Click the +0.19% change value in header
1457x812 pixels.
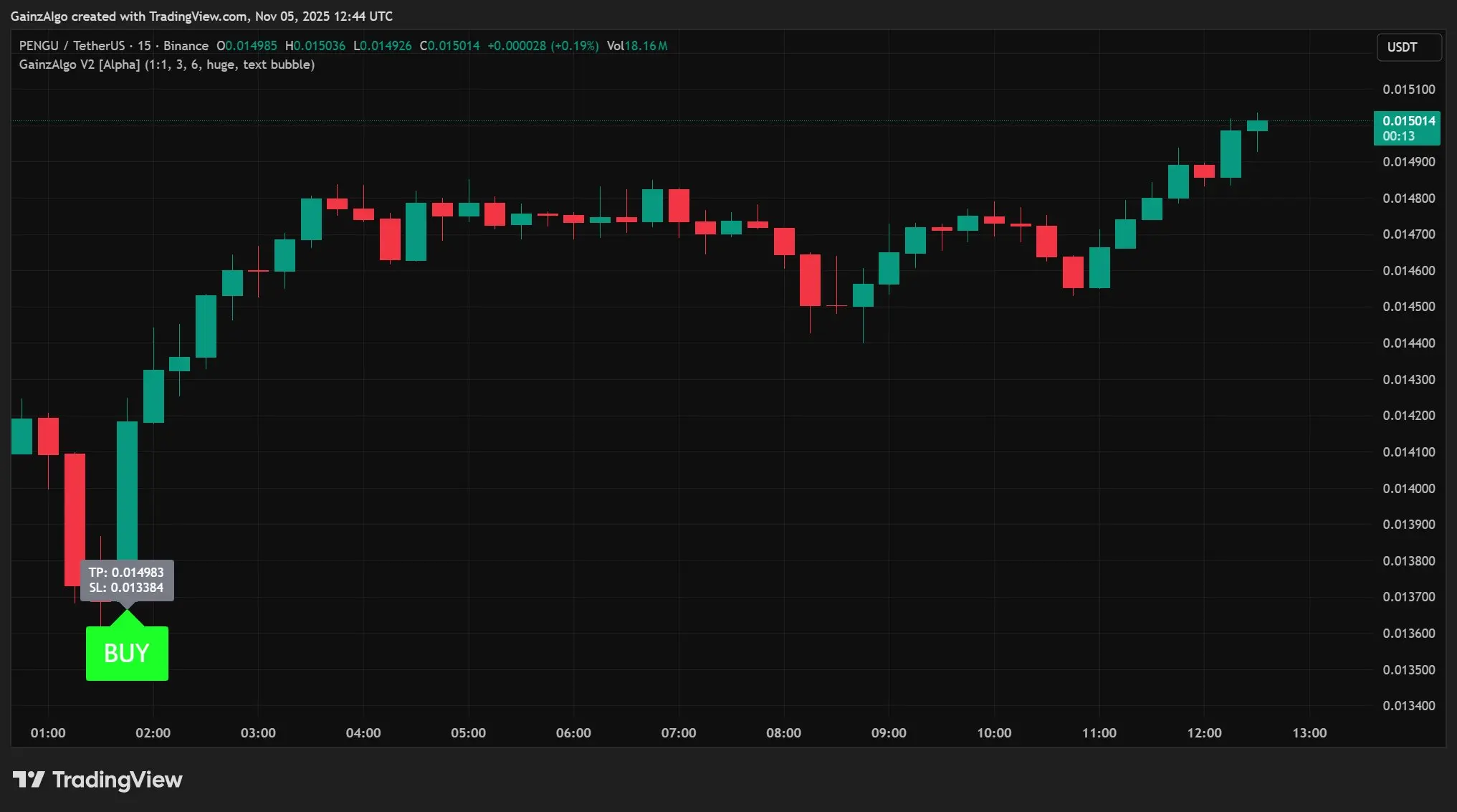(x=575, y=46)
